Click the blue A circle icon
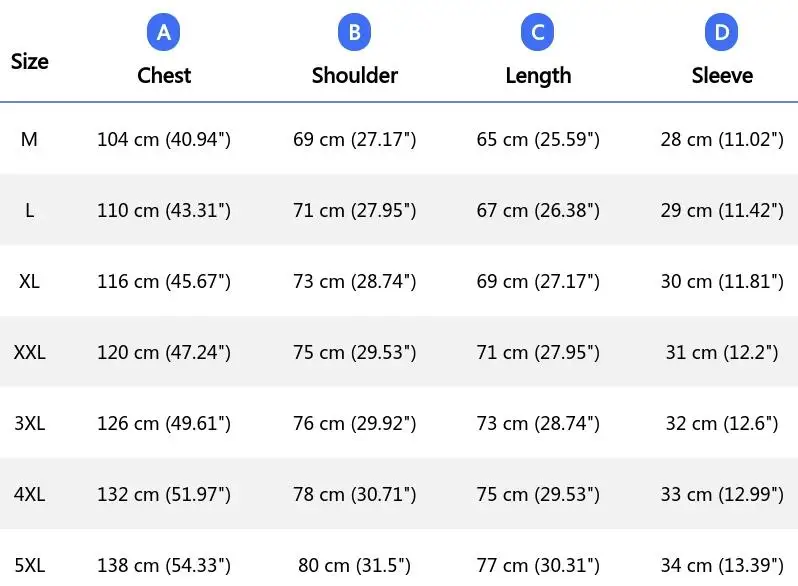Screen dimensions: 798x586 coord(163,32)
